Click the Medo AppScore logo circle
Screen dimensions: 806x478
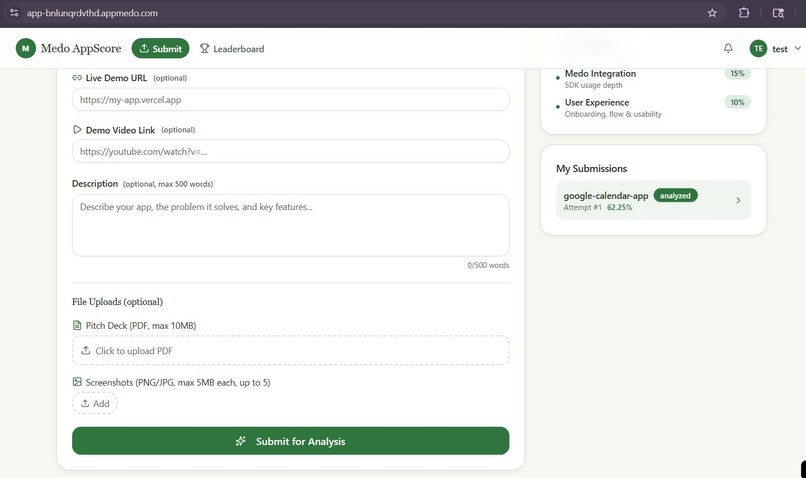[x=25, y=48]
